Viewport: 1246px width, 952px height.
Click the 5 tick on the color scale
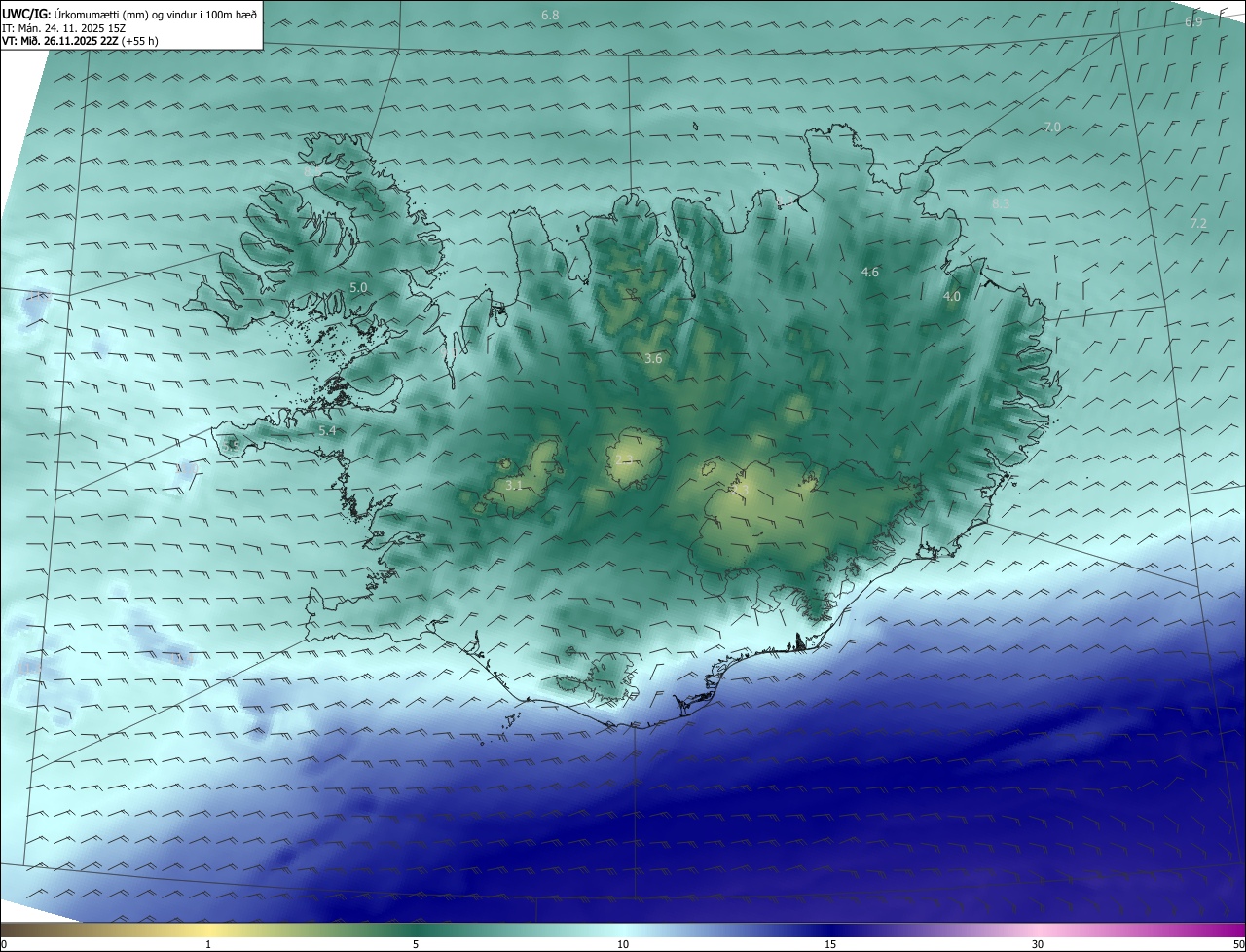click(x=416, y=944)
